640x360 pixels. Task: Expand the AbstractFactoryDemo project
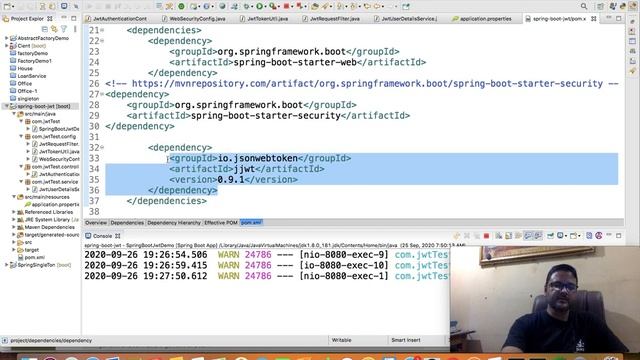click(x=7, y=38)
